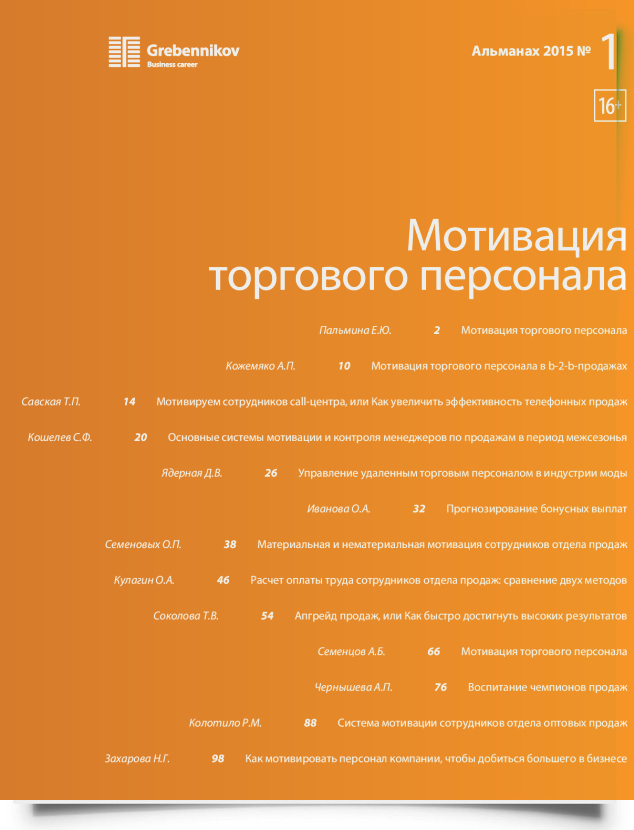Open article 'Основные системы мотивации и контроля'
This screenshot has height=830, width=634.
pos(397,437)
